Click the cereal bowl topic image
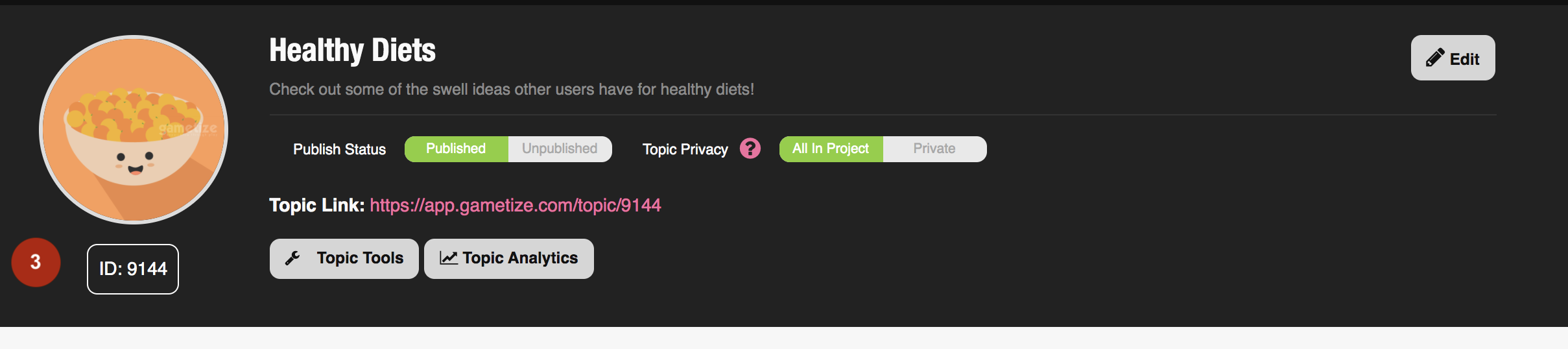The height and width of the screenshot is (349, 1568). pyautogui.click(x=134, y=129)
